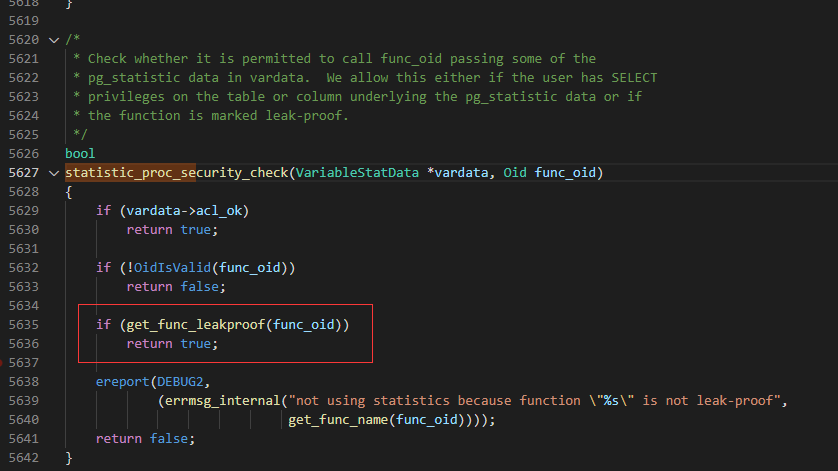Image resolution: width=838 pixels, height=471 pixels.
Task: Click the errmsg_internal function call
Action: [x=222, y=401]
